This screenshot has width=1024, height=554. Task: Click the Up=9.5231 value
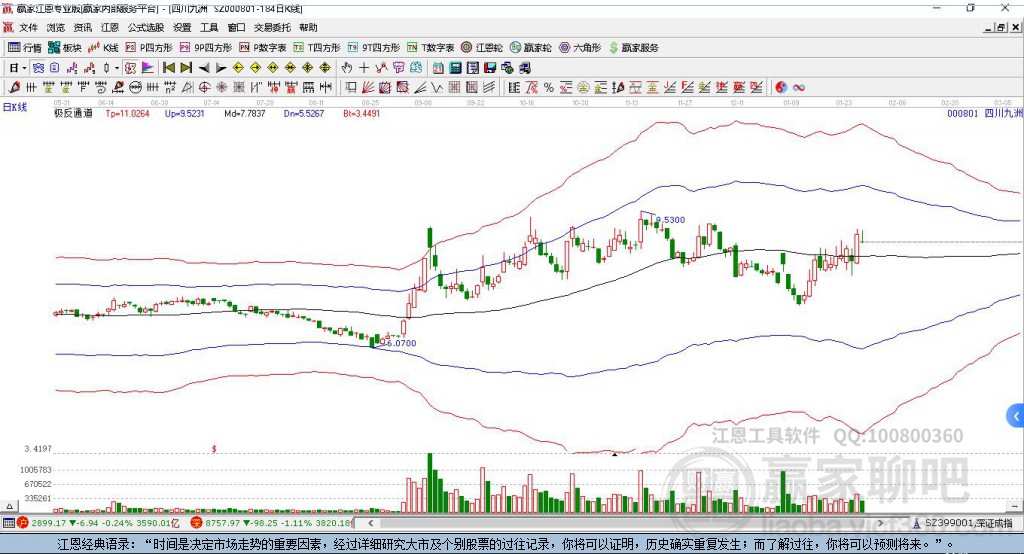184,113
